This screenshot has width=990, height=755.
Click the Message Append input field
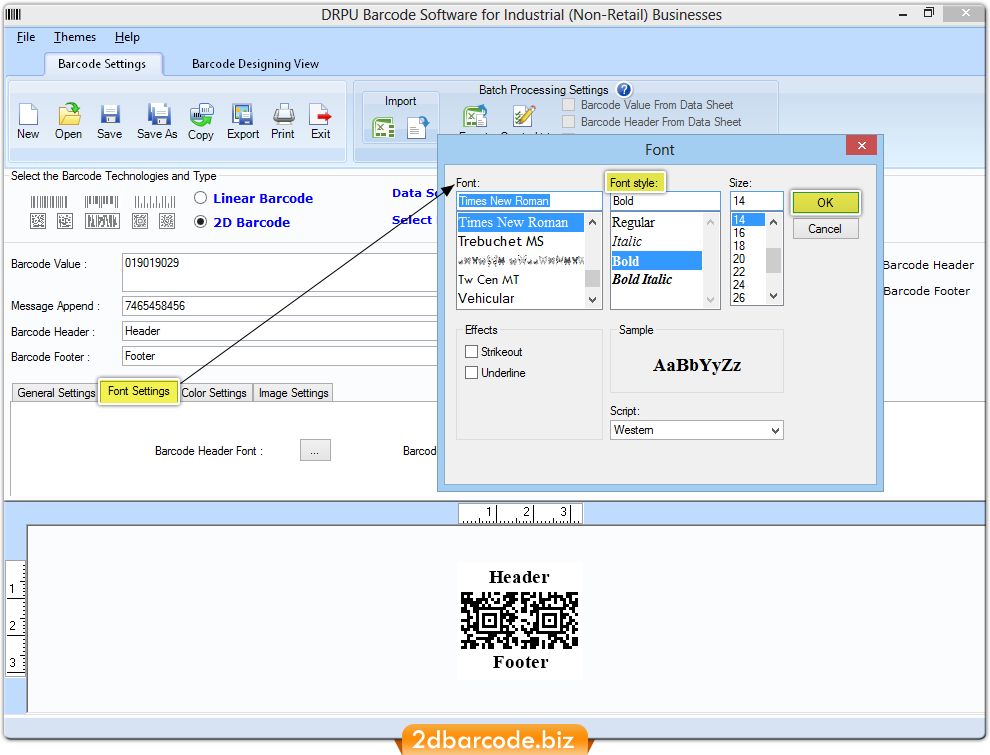[x=280, y=306]
